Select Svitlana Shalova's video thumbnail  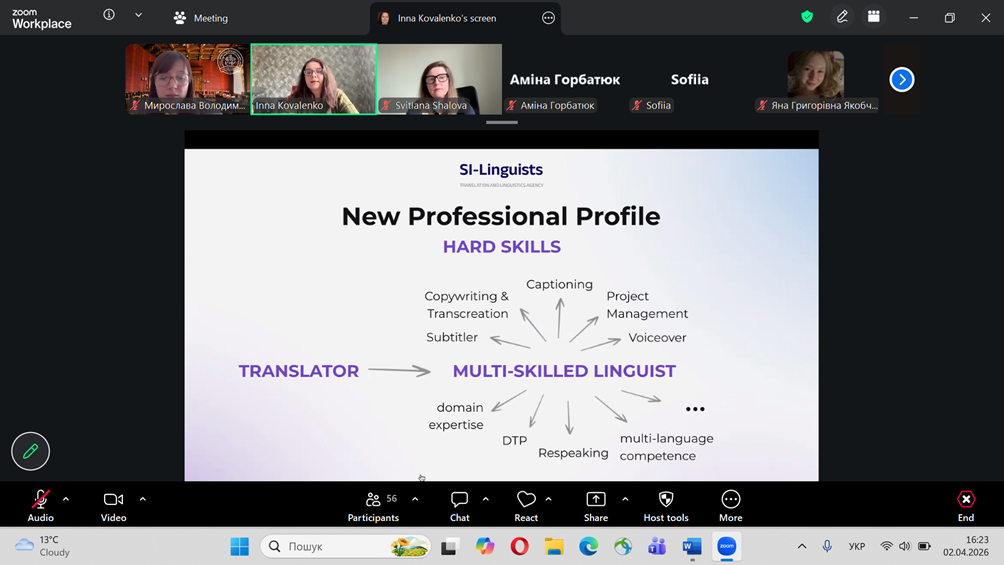coord(439,79)
